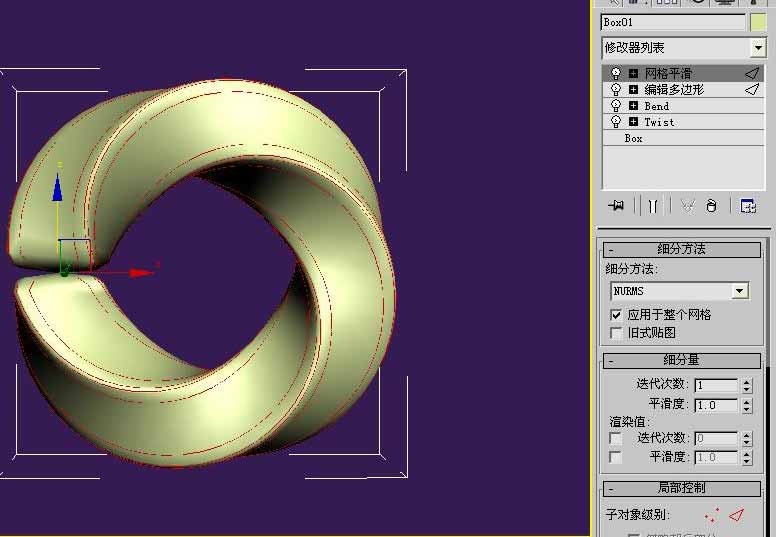Image resolution: width=776 pixels, height=537 pixels.
Task: Click the Pin Stack icon
Action: tap(617, 205)
